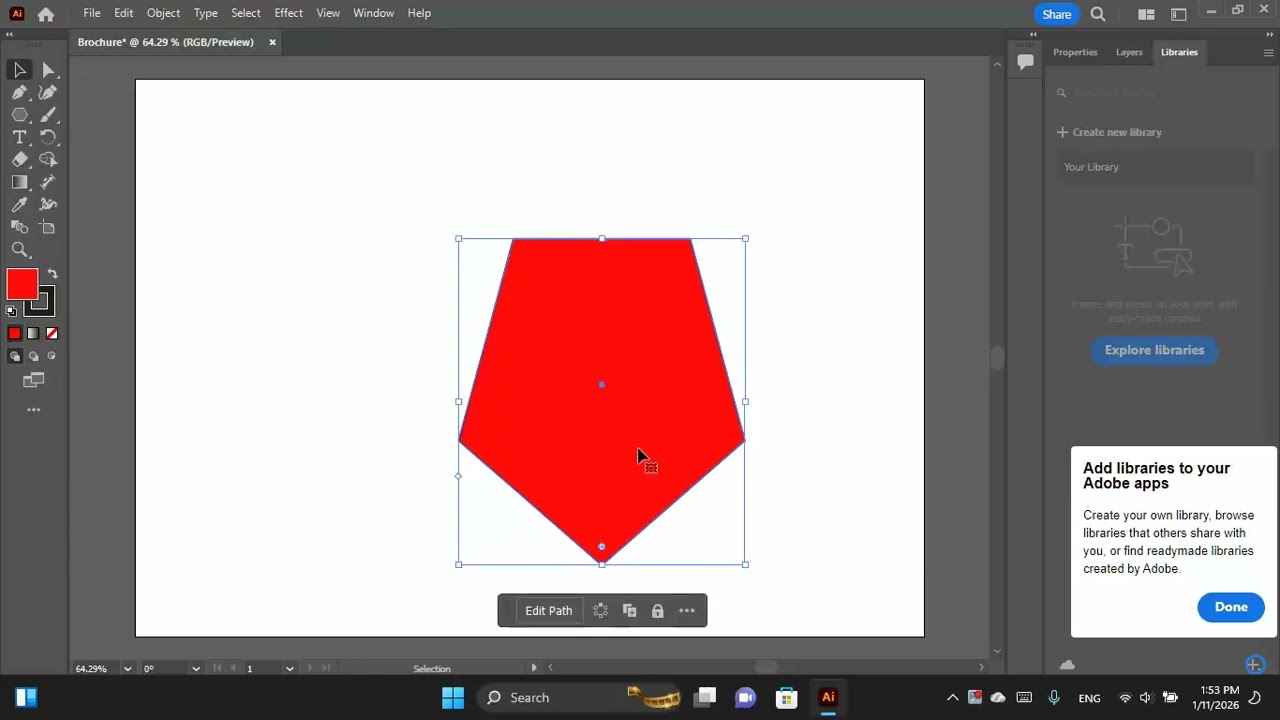The height and width of the screenshot is (720, 1280).
Task: Close the Brochure document tab
Action: coord(272,42)
